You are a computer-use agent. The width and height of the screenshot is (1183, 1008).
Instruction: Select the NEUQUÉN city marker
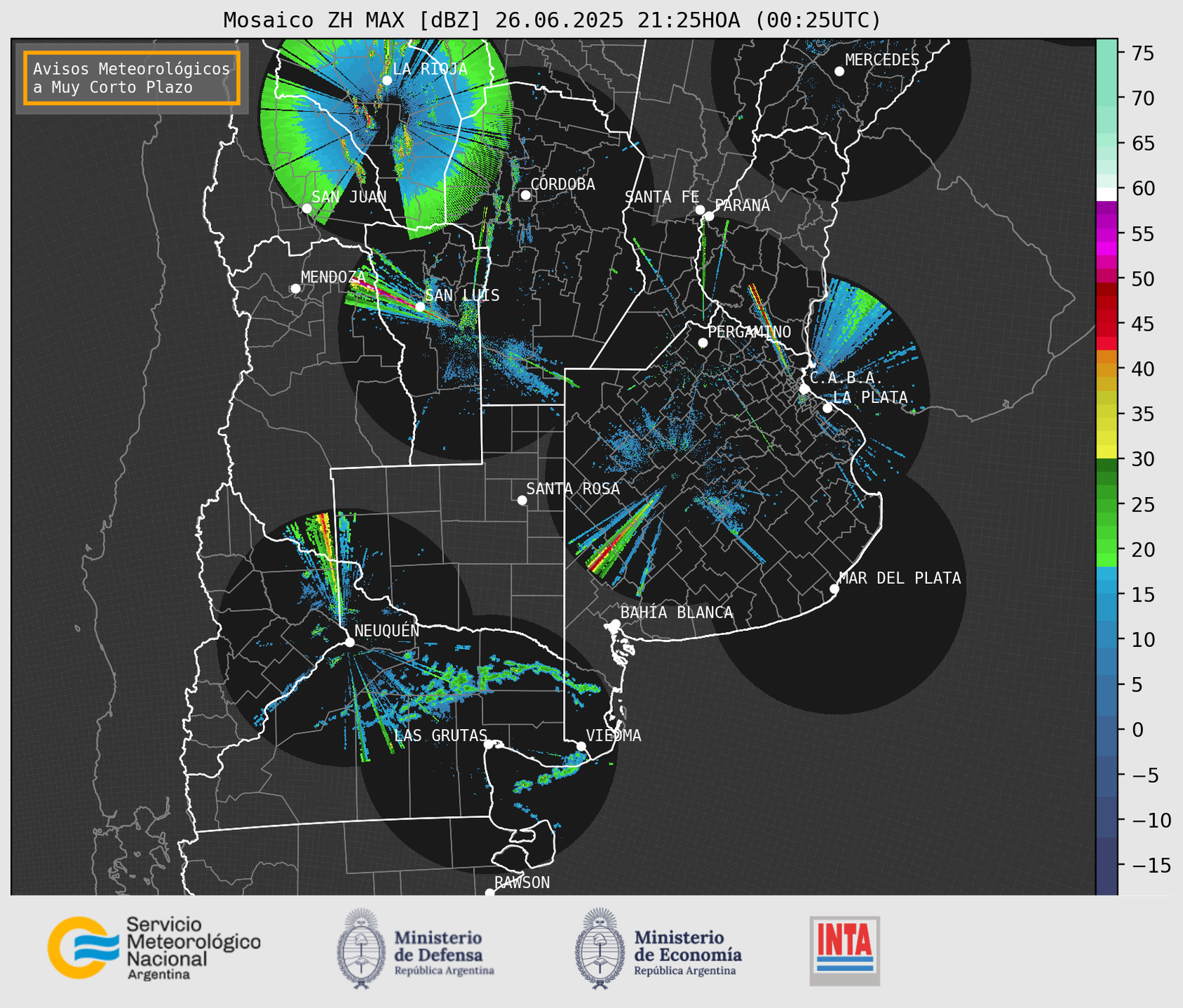[349, 642]
